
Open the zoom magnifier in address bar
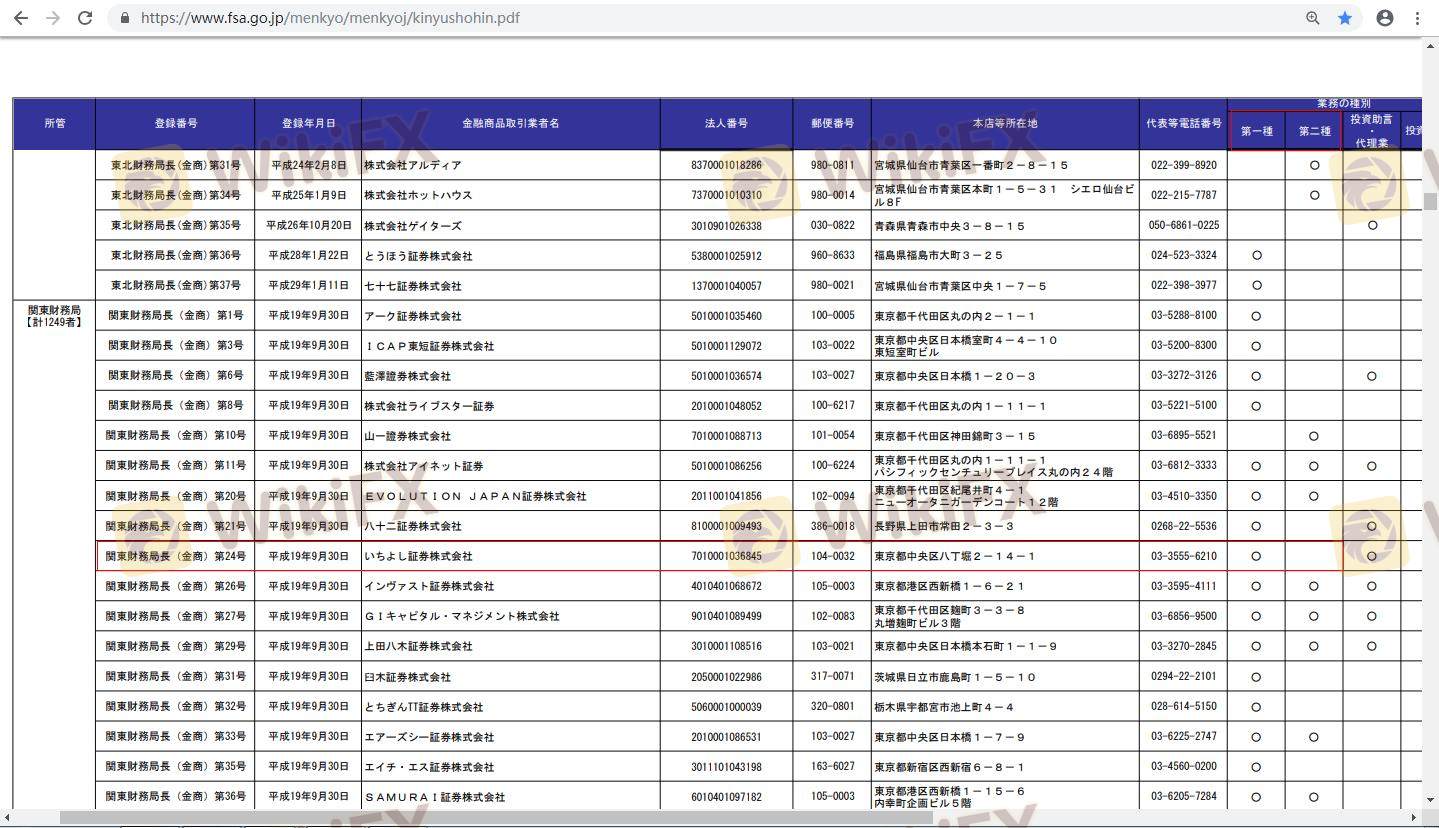click(x=1313, y=18)
